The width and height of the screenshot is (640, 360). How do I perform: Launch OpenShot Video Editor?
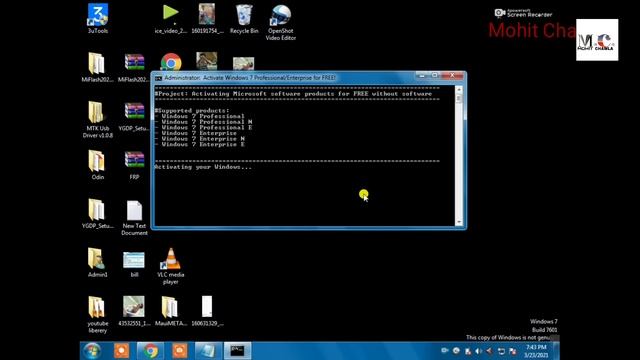tap(280, 22)
